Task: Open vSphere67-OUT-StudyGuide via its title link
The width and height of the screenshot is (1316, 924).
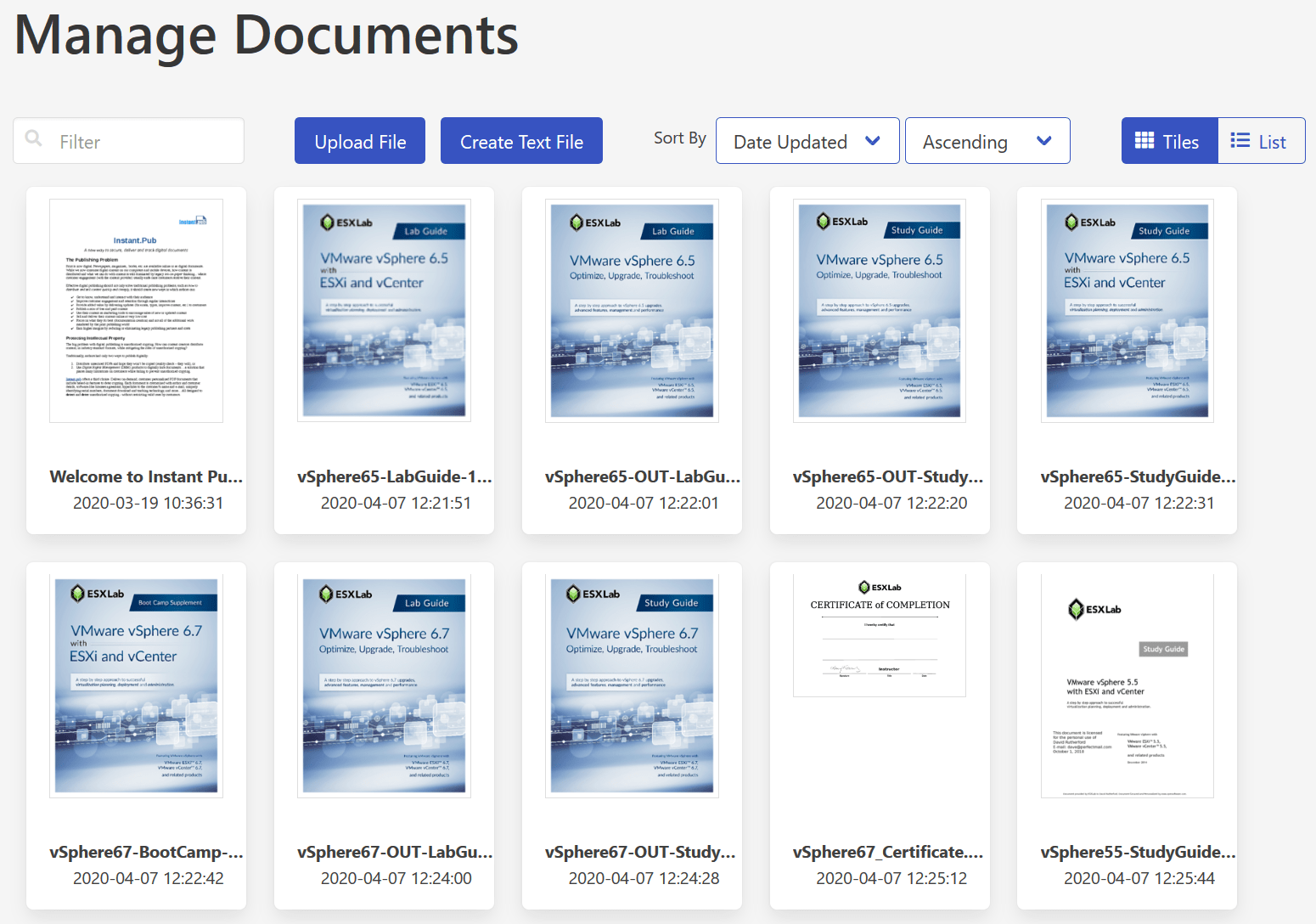Action: [641, 852]
